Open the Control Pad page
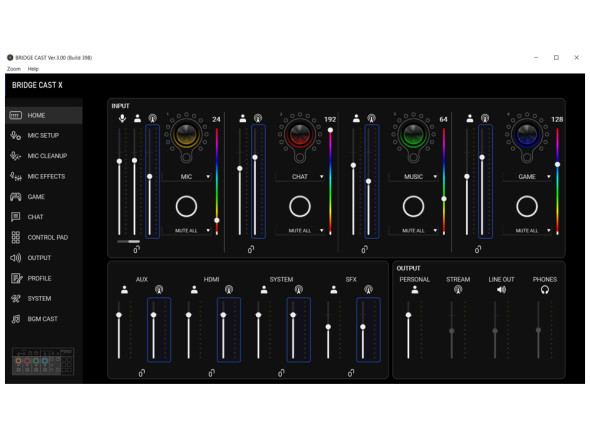The image size is (590, 434). tap(44, 238)
